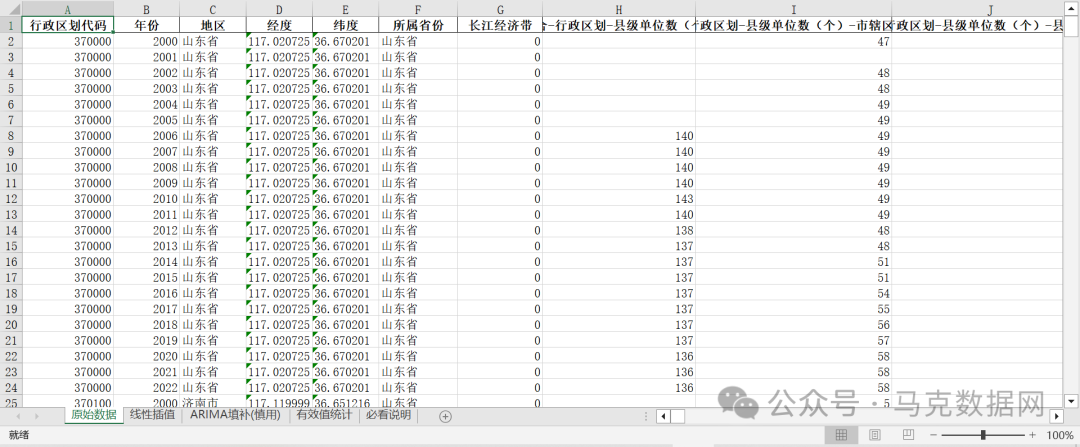This screenshot has width=1080, height=447.
Task: Click the sheet tab bar splitter handle
Action: click(x=645, y=416)
